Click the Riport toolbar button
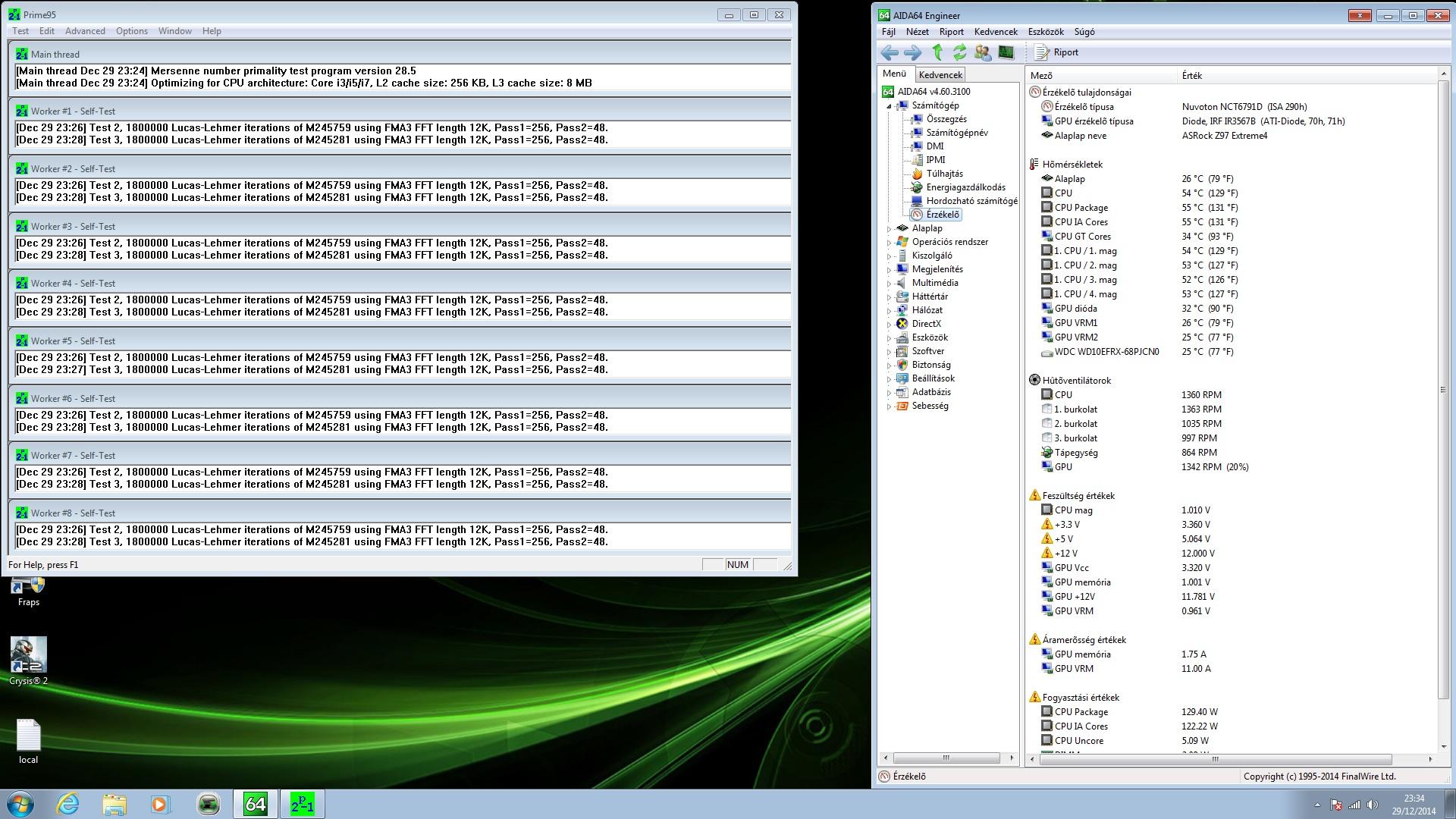The image size is (1456, 819). 1057,52
